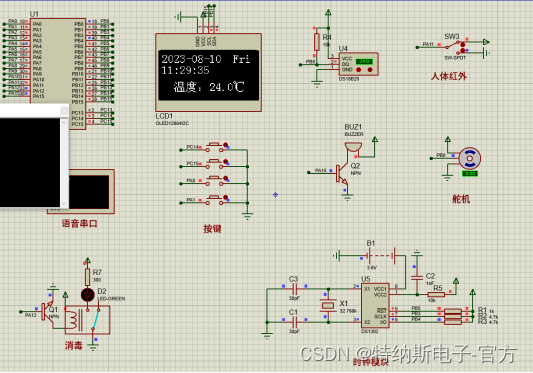Click the terminal scrollbar up arrow
This screenshot has height=373, width=533.
point(64,122)
